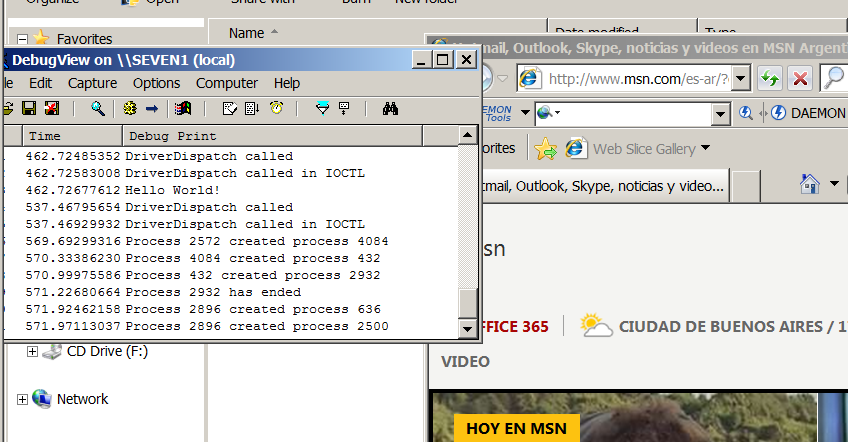This screenshot has width=848, height=442.
Task: Open the Filter/Highlight funnel icon
Action: click(x=322, y=108)
